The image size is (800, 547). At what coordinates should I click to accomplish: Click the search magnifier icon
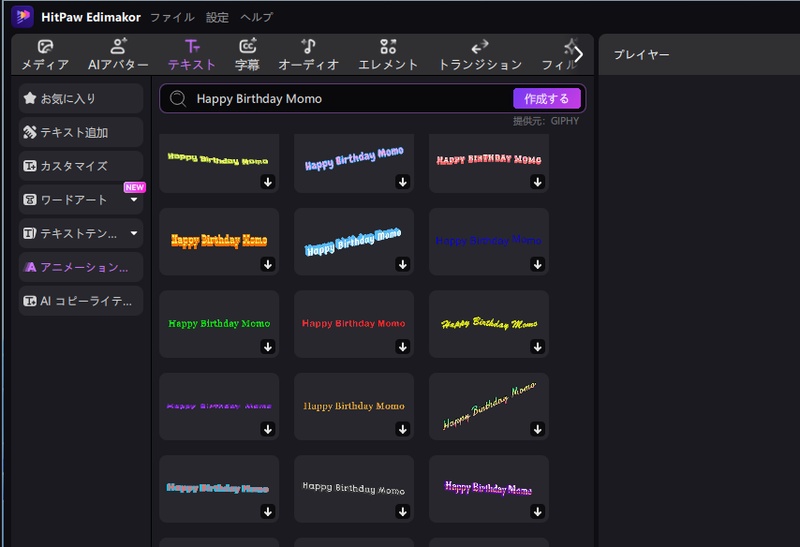[x=178, y=98]
